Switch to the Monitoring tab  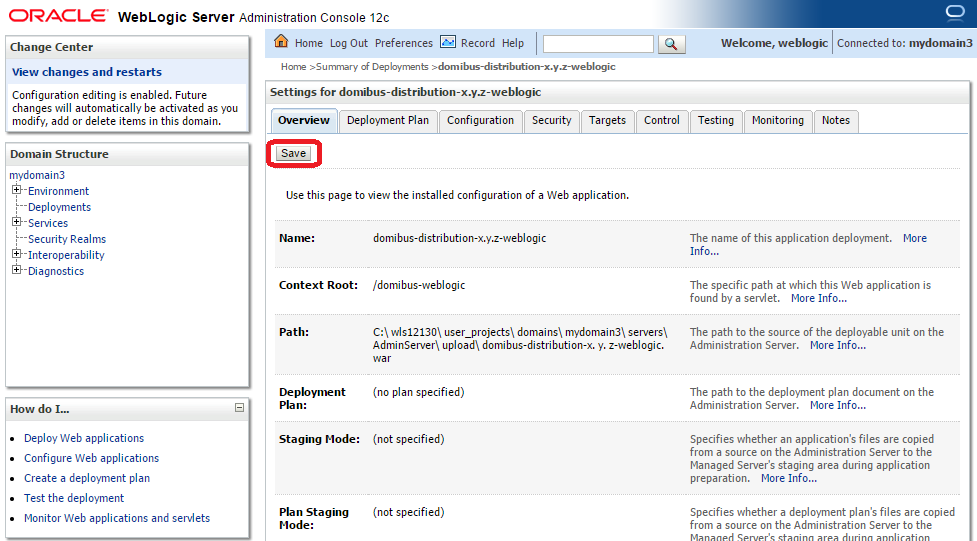coord(778,120)
